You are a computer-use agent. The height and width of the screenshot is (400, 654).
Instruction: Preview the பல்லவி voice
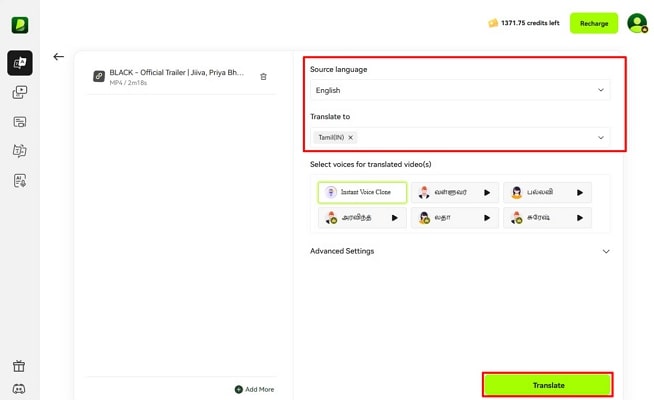click(x=580, y=193)
